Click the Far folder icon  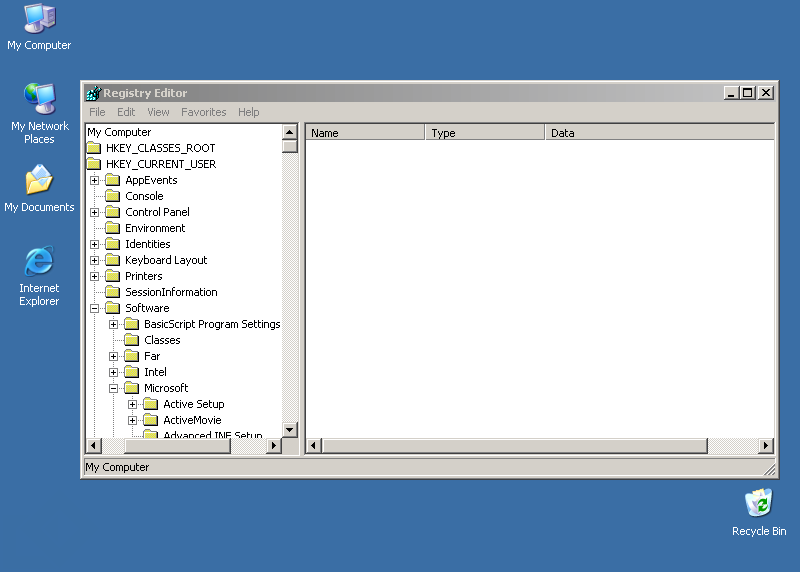[x=132, y=356]
